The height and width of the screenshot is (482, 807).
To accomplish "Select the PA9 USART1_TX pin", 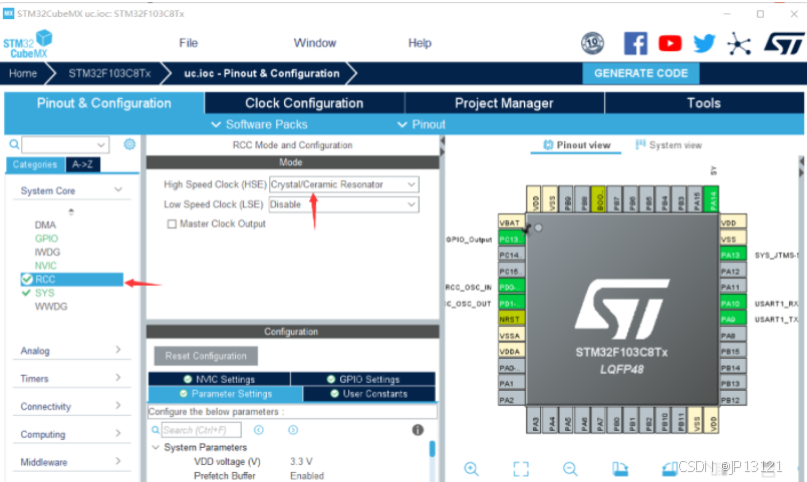I will (x=732, y=319).
